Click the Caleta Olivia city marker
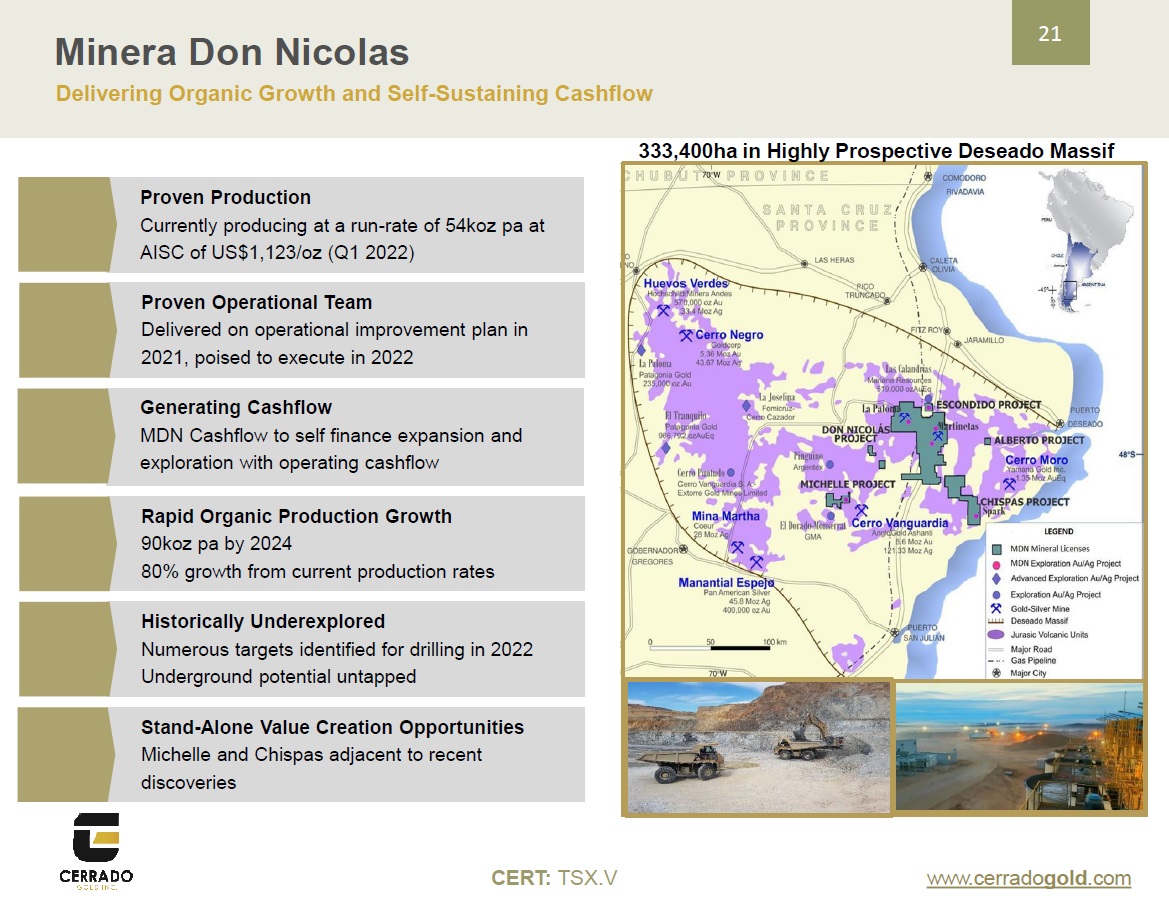The image size is (1169, 904). pyautogui.click(x=923, y=267)
